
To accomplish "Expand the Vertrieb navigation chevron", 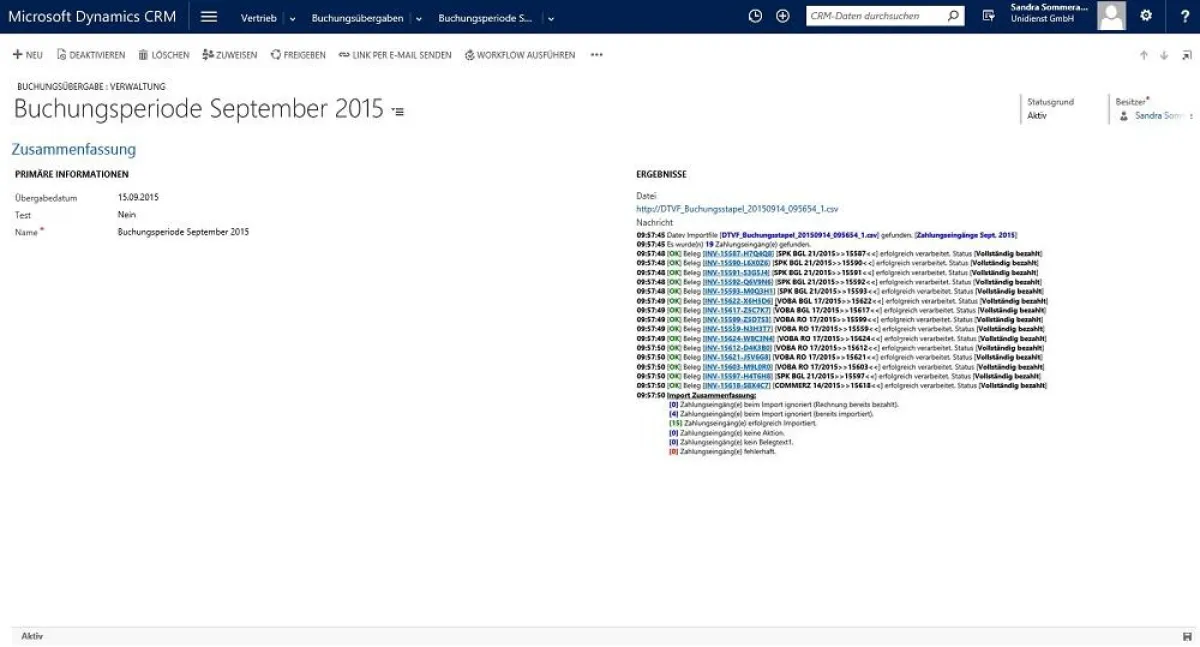I will pos(291,17).
